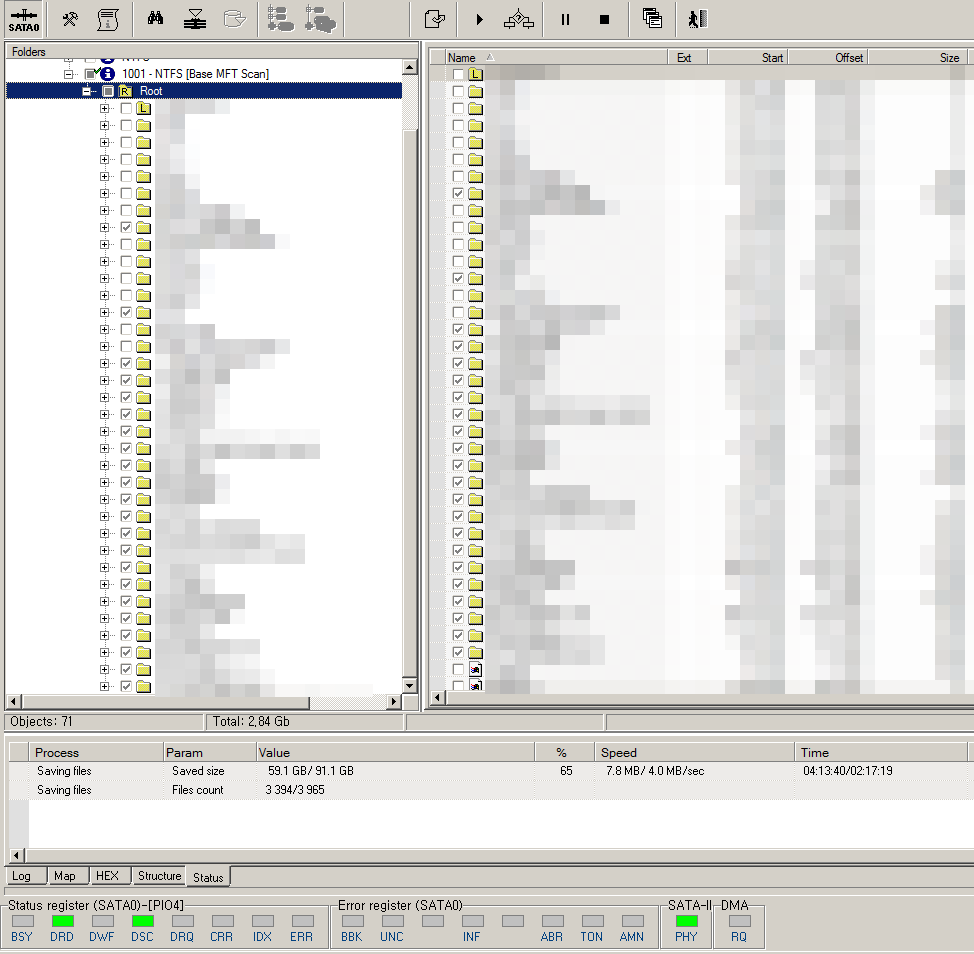Image resolution: width=974 pixels, height=954 pixels.
Task: Click the cascaded windows icon
Action: (x=652, y=19)
